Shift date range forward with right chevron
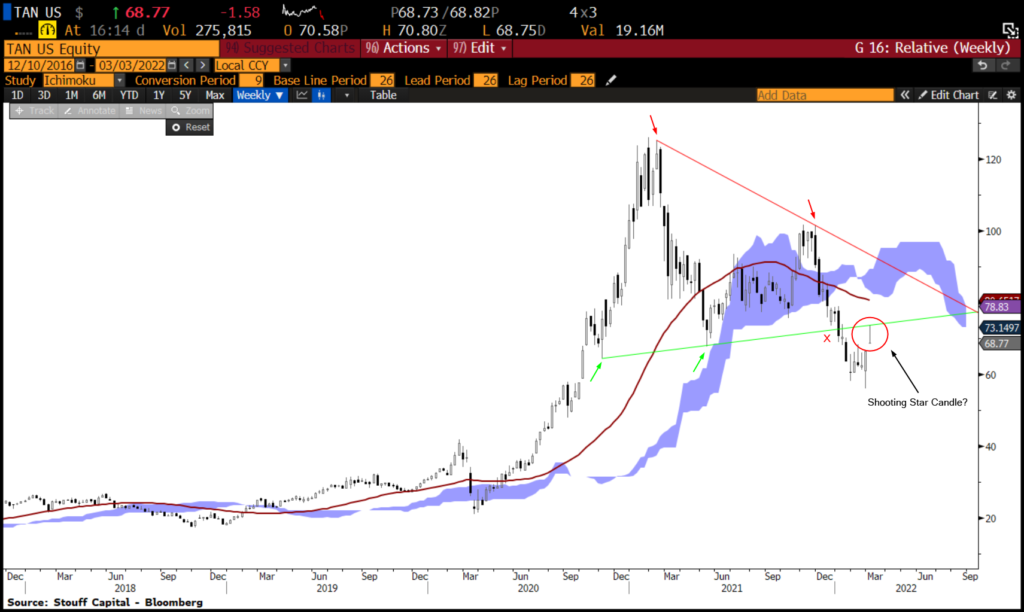Viewport: 1024px width, 612px height. click(x=202, y=65)
